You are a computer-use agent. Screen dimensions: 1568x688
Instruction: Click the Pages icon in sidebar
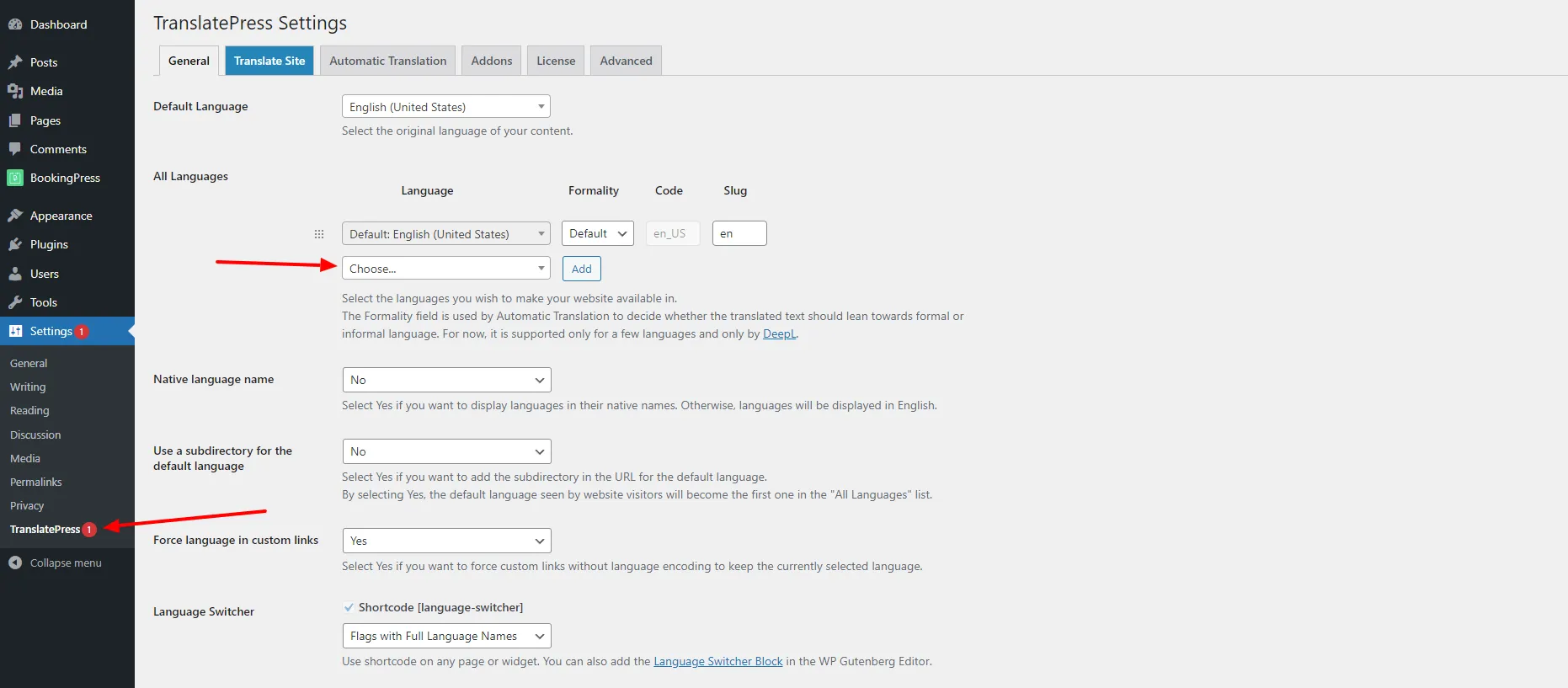coord(15,120)
